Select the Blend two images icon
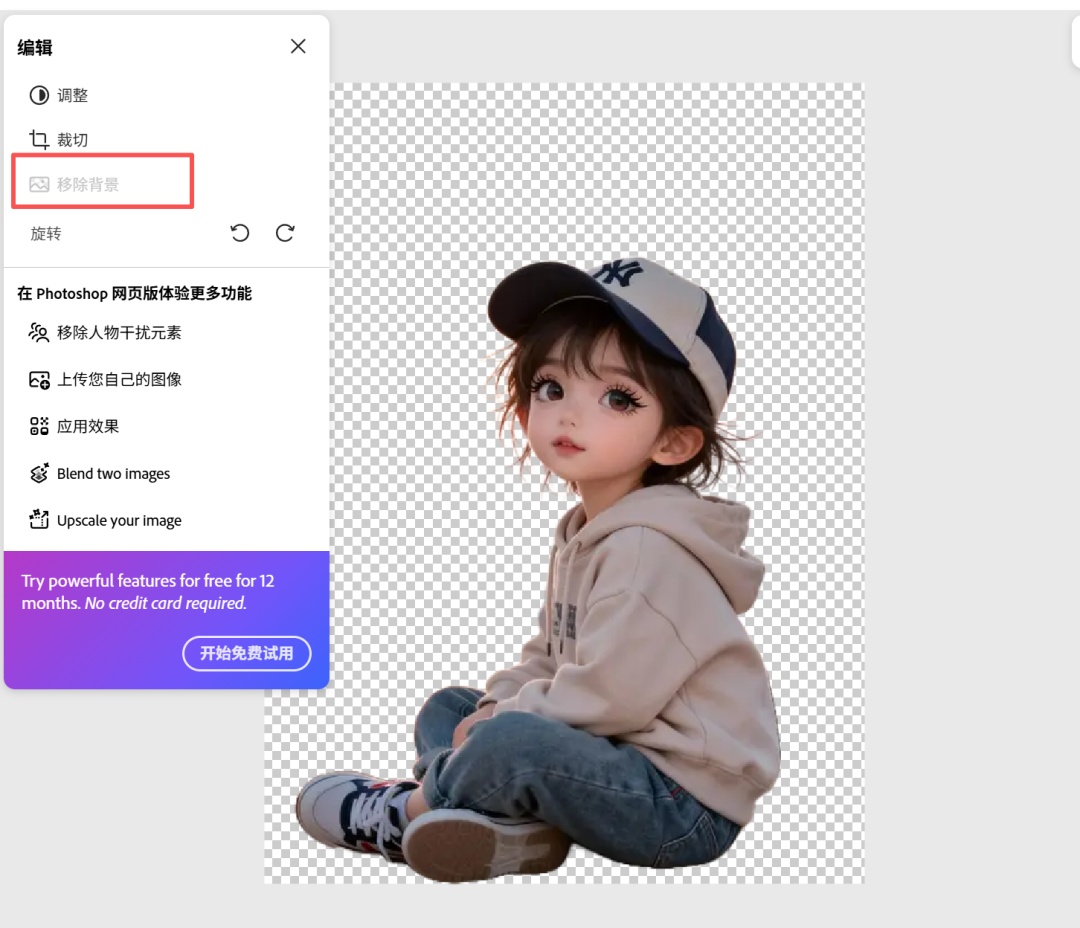 point(38,473)
